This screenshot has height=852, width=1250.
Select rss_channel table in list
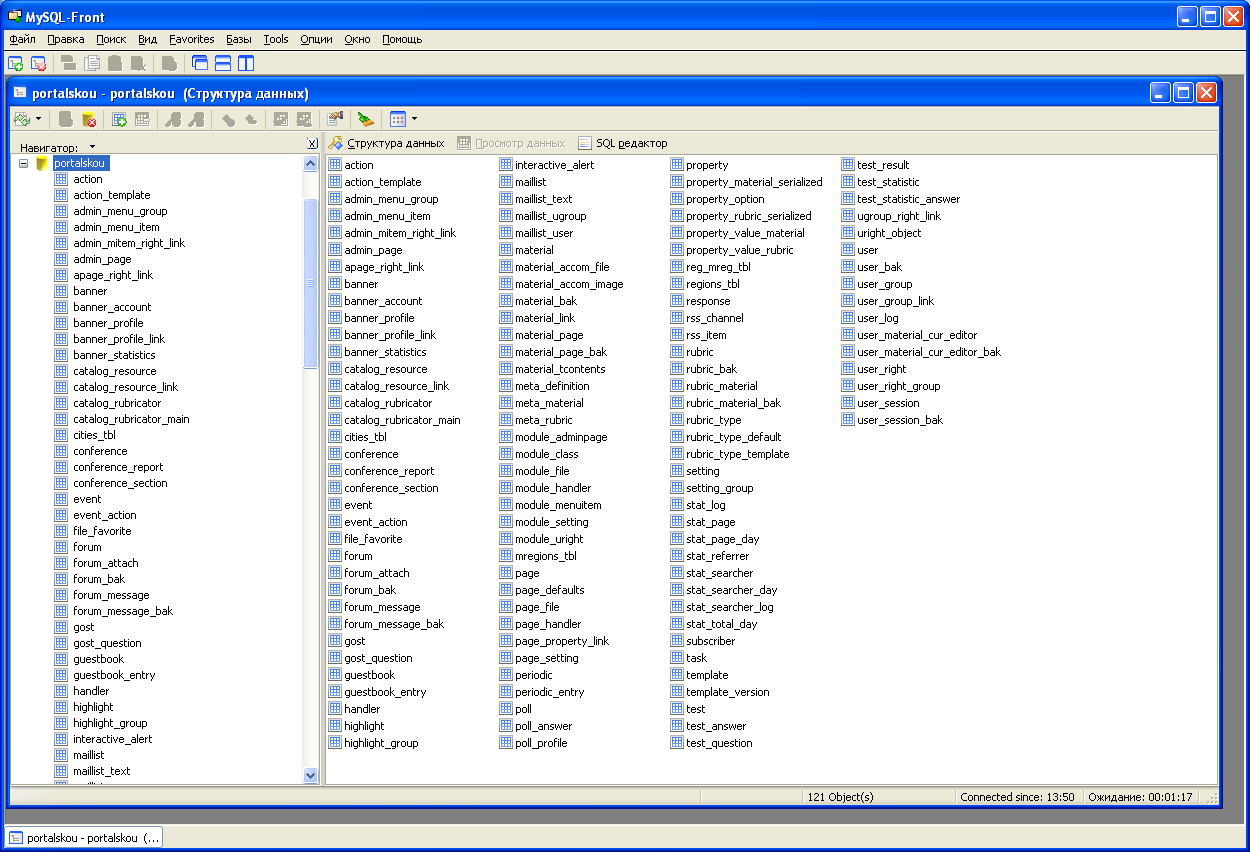pos(715,318)
